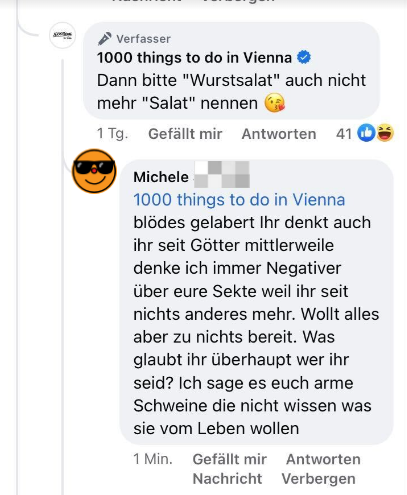Image resolution: width=407 pixels, height=495 pixels.
Task: Click the 1000 things to do in Vienna avatar
Action: [62, 35]
